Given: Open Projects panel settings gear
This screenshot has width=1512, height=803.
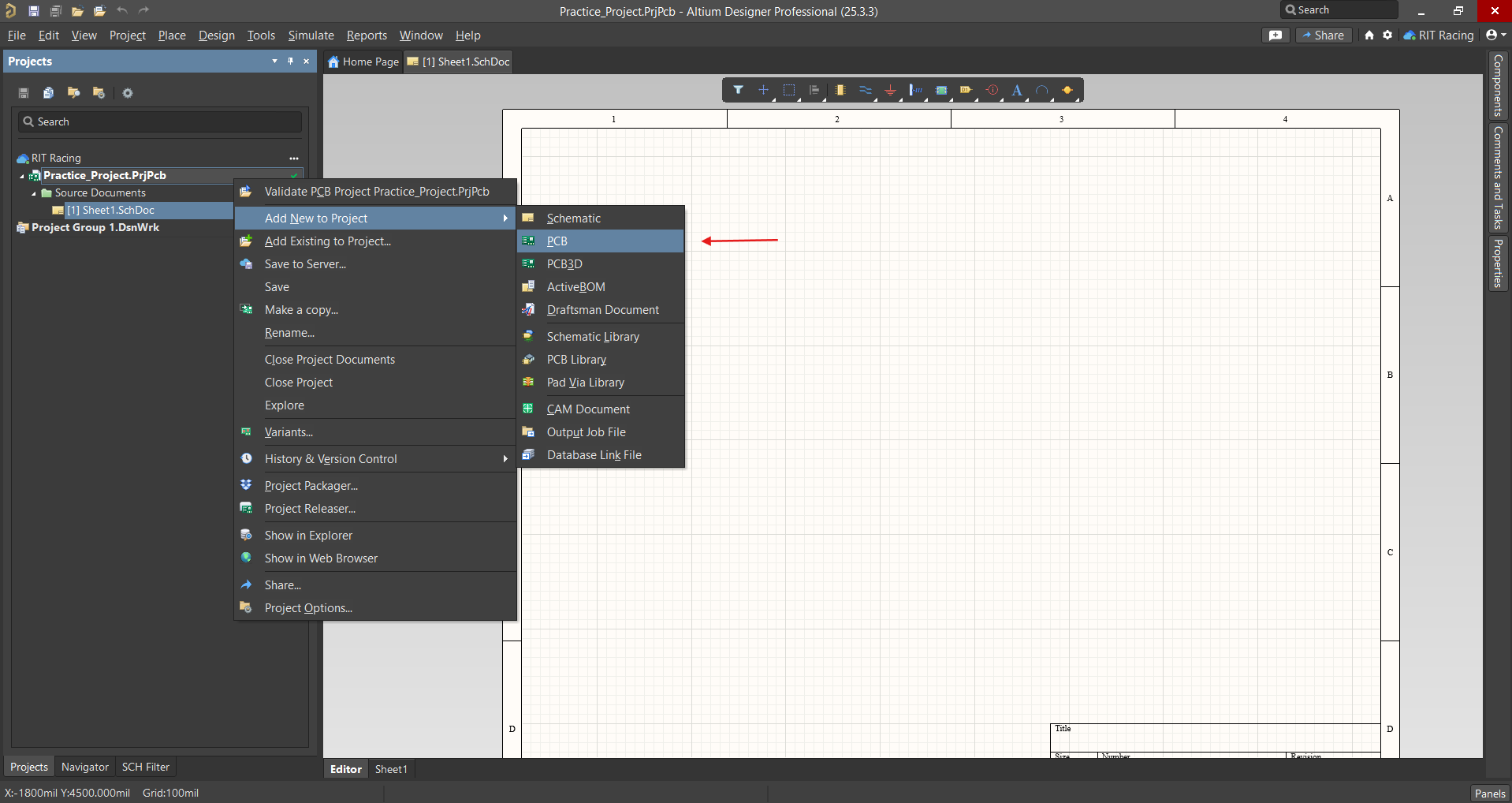Looking at the screenshot, I should (128, 93).
